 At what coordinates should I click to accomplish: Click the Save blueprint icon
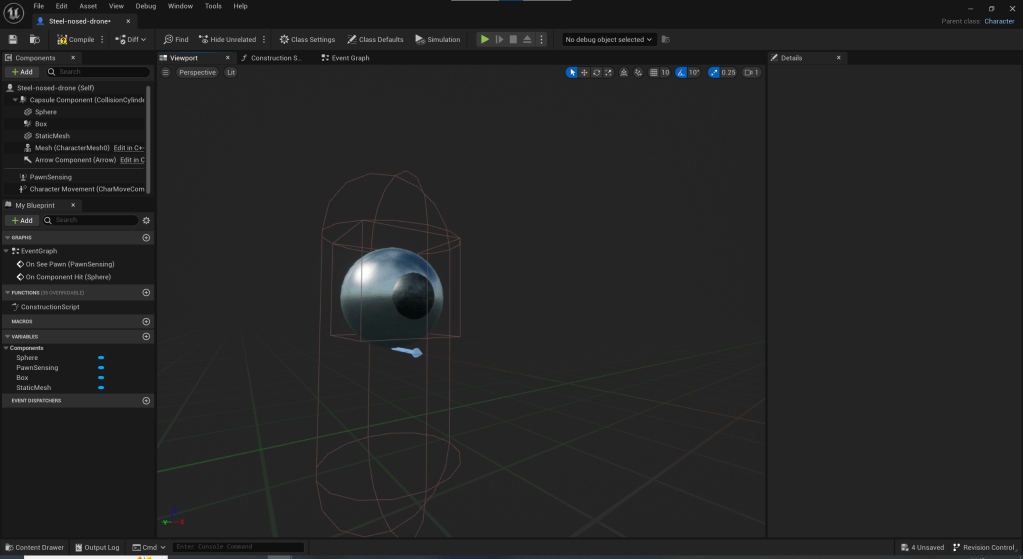13,39
